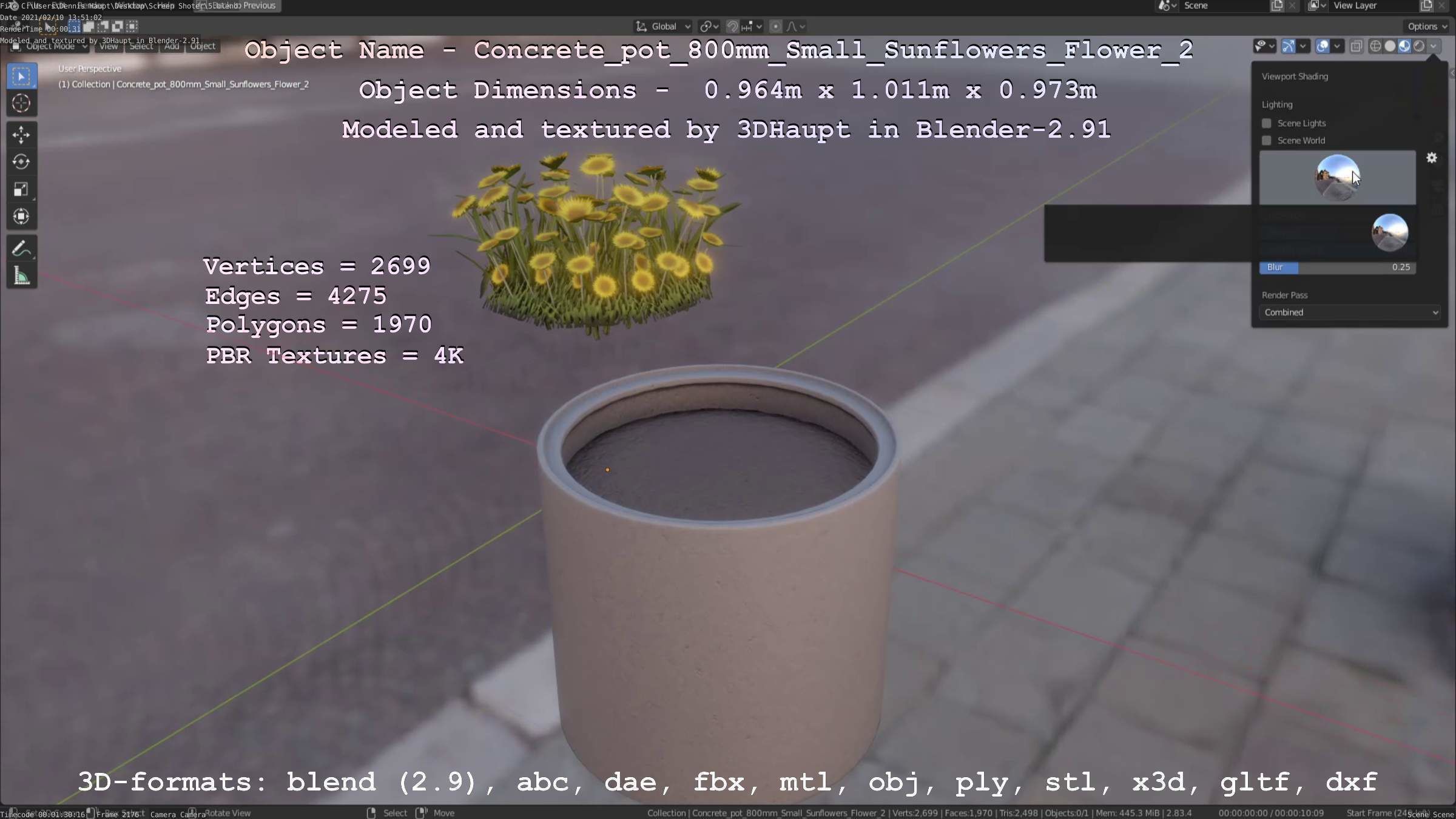Choose the intersect-selection mode icon
The image size is (1456, 819).
132,27
